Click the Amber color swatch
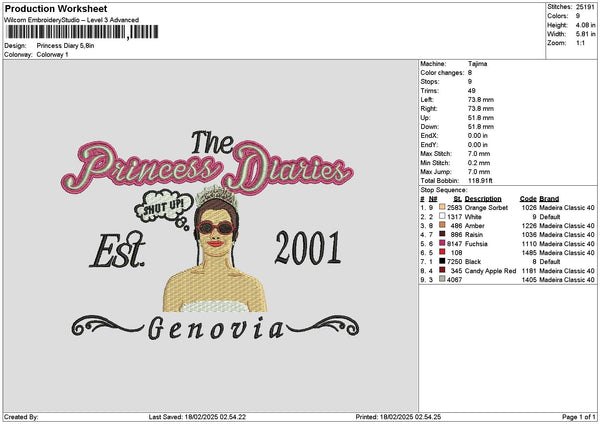The height and width of the screenshot is (424, 600). click(x=442, y=225)
